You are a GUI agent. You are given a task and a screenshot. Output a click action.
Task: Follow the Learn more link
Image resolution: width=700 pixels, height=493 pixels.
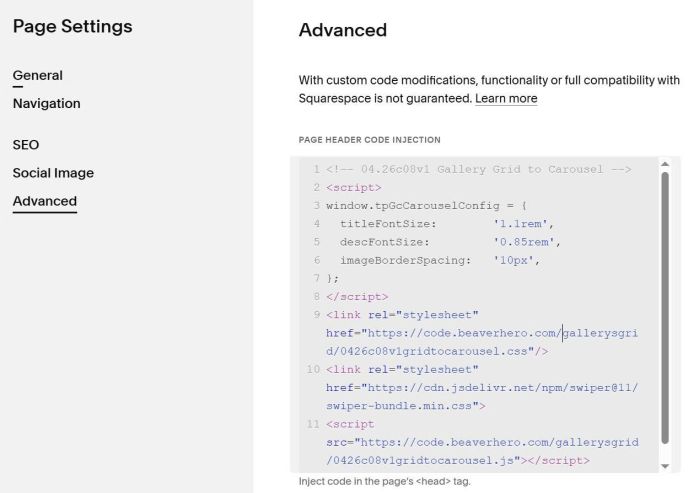[506, 99]
